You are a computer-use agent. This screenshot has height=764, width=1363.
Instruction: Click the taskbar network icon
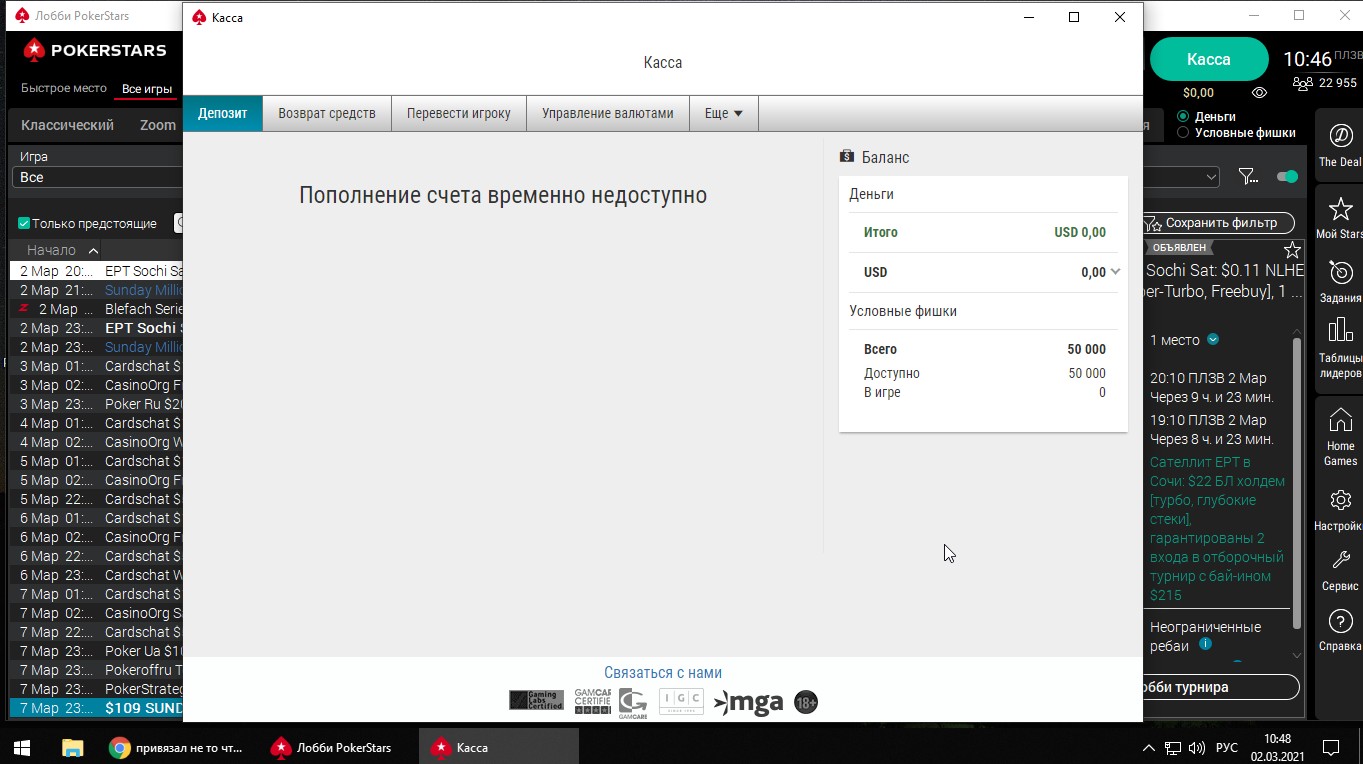(x=1172, y=747)
